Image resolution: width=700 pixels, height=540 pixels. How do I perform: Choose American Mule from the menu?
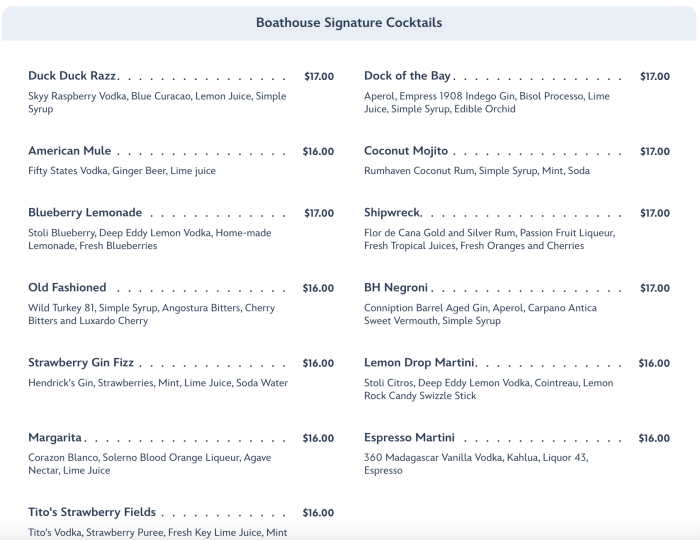tap(69, 151)
